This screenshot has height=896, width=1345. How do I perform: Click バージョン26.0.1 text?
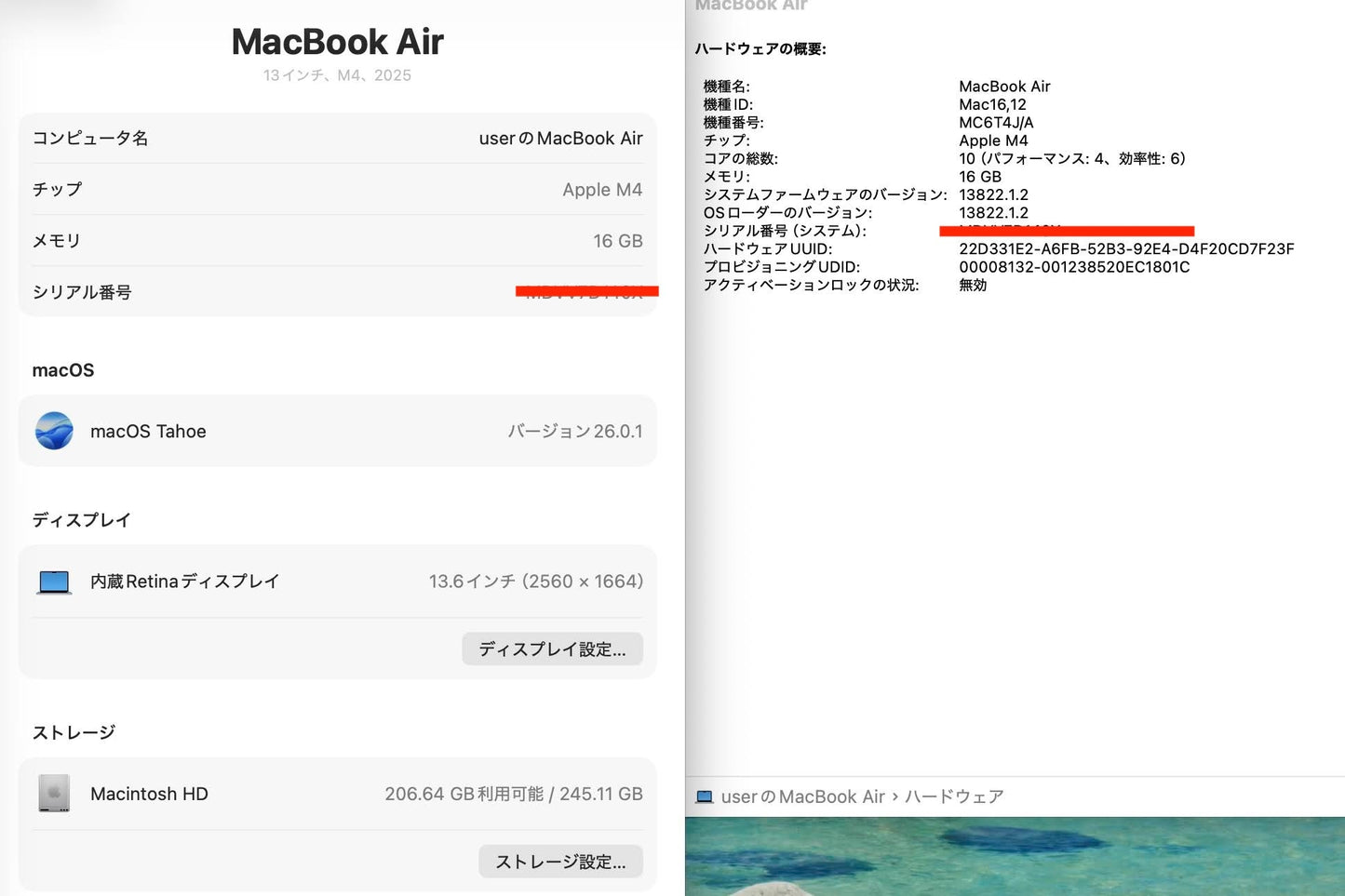(x=575, y=432)
